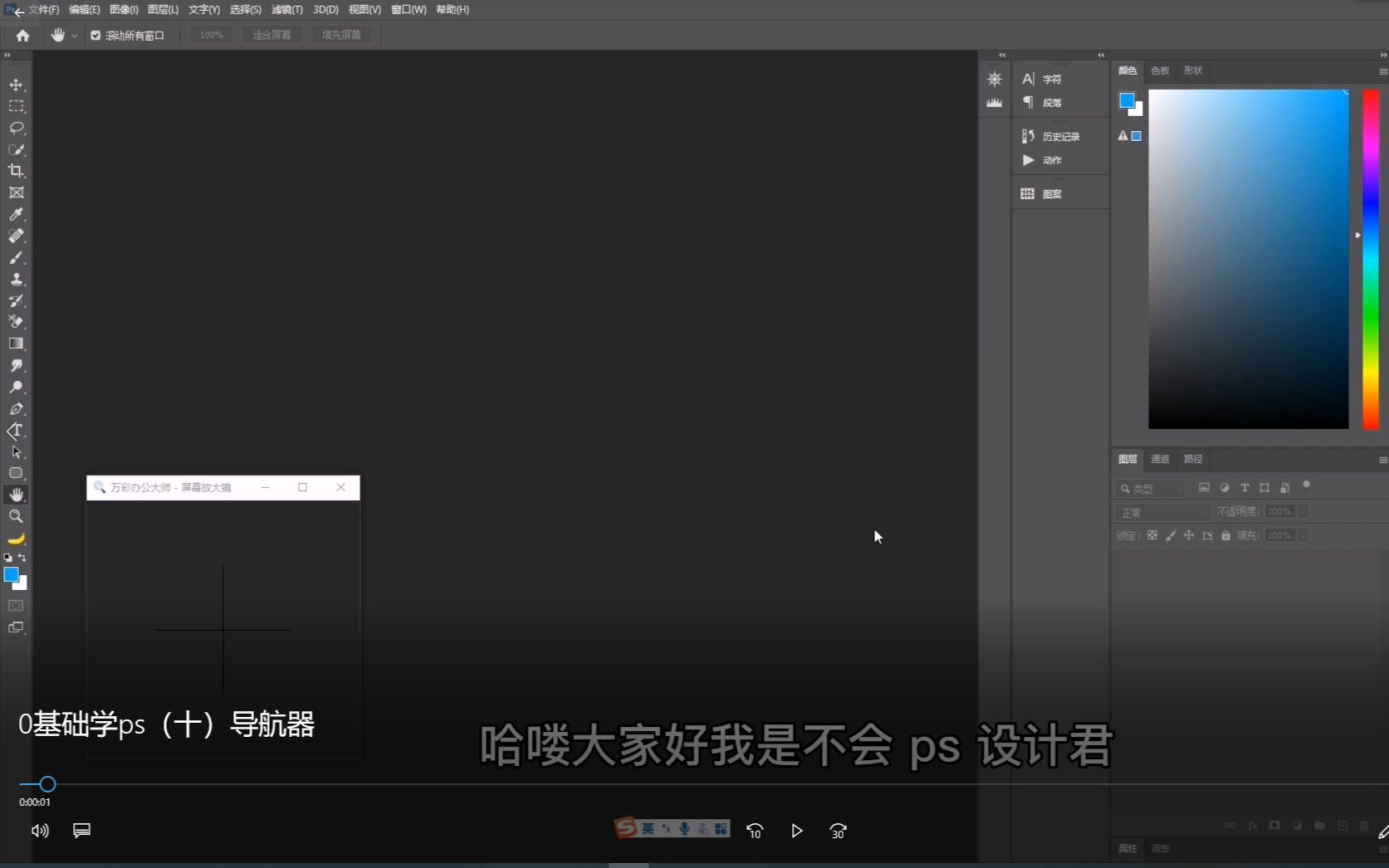Select the Frame tool
Viewport: 1389px width, 868px height.
click(16, 193)
